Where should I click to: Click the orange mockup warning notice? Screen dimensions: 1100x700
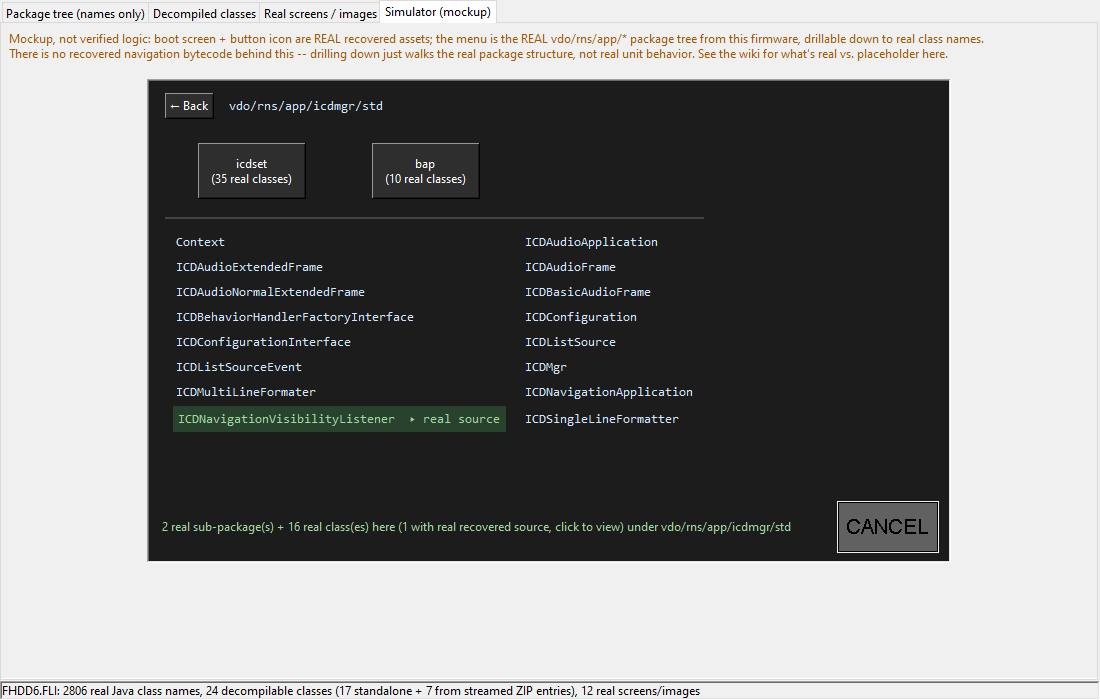point(496,46)
